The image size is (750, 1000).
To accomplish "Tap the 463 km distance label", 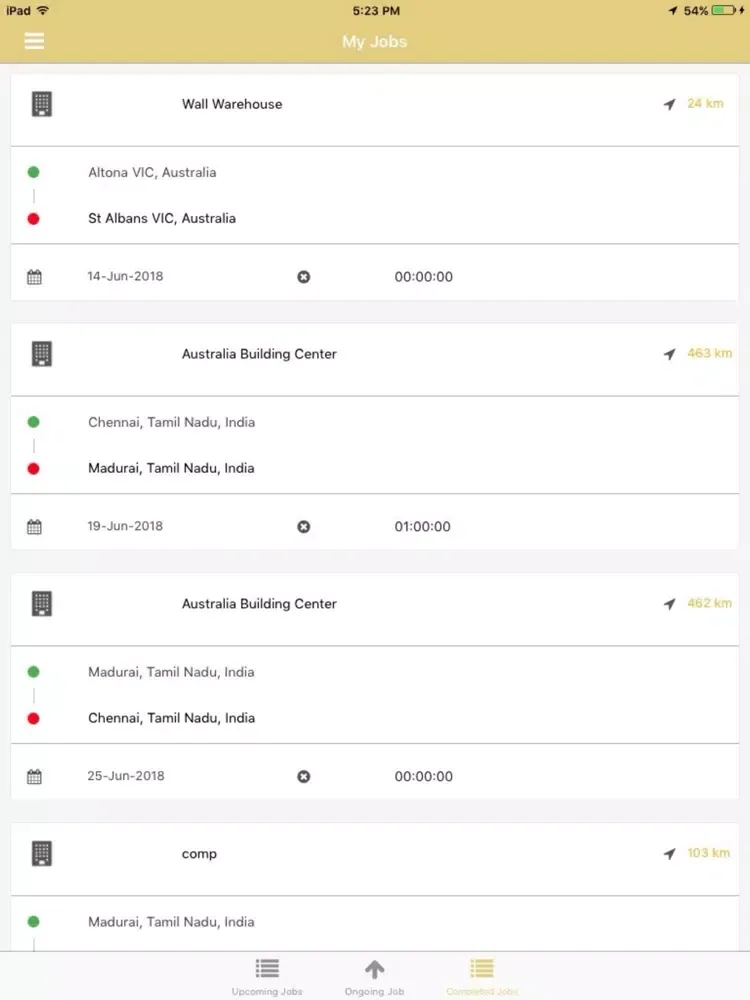I will 710,354.
